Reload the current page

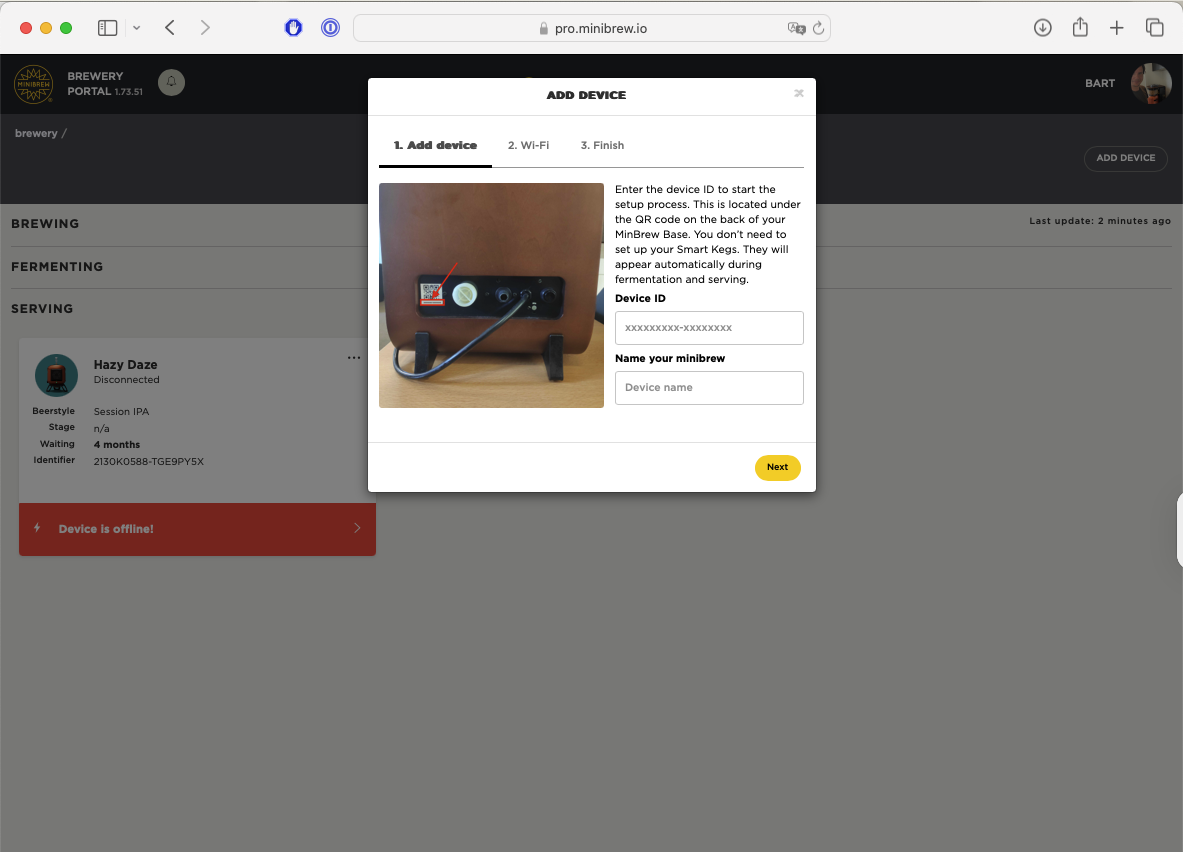tap(819, 29)
